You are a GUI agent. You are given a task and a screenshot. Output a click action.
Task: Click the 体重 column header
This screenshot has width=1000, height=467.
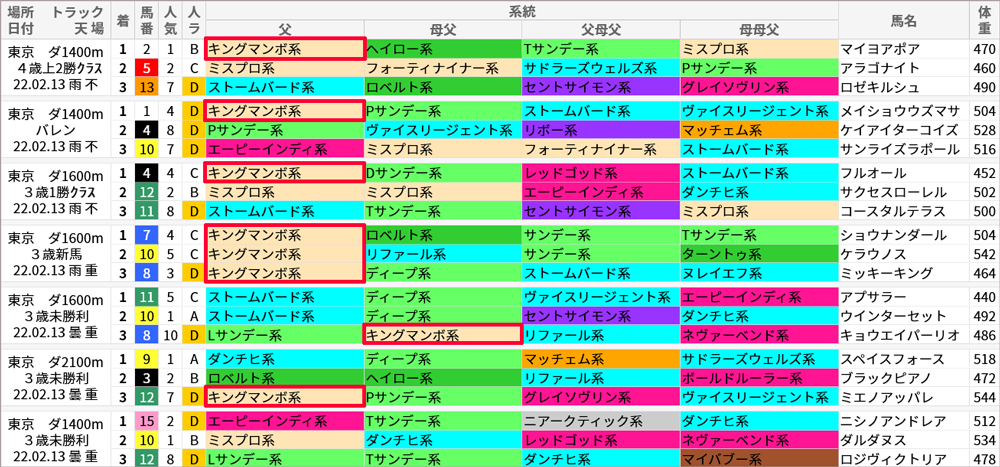pyautogui.click(x=985, y=20)
